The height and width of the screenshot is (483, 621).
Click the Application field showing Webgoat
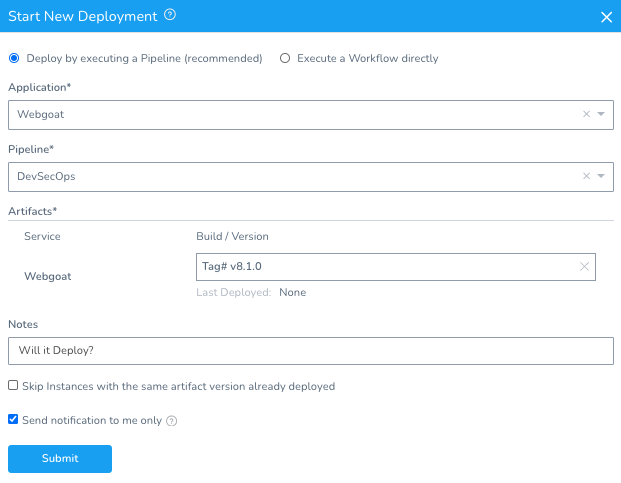[x=311, y=115]
